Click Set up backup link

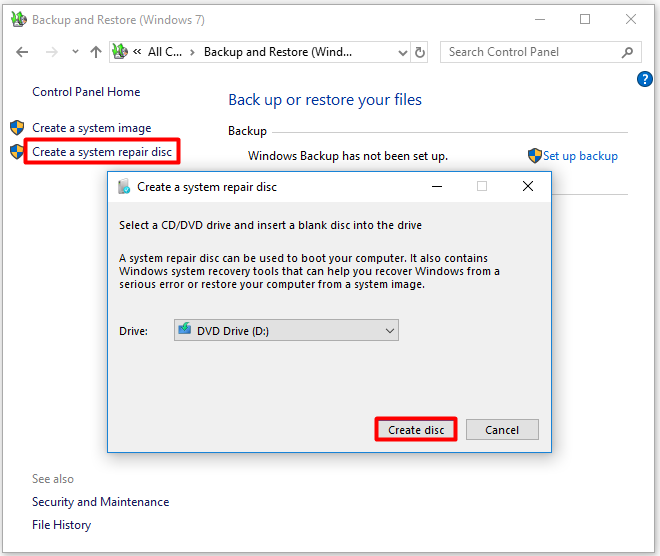point(580,156)
